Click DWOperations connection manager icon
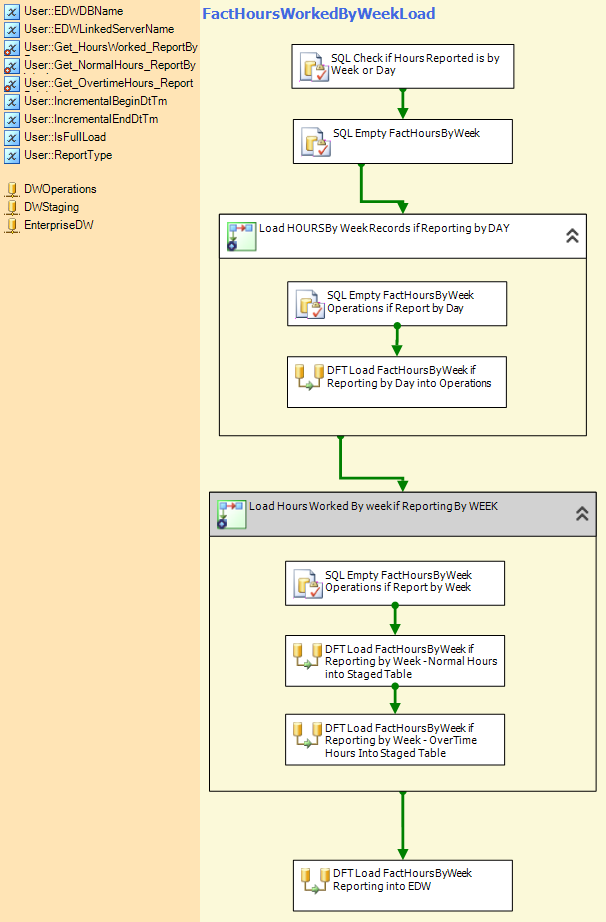Image resolution: width=606 pixels, height=922 pixels. coord(12,189)
